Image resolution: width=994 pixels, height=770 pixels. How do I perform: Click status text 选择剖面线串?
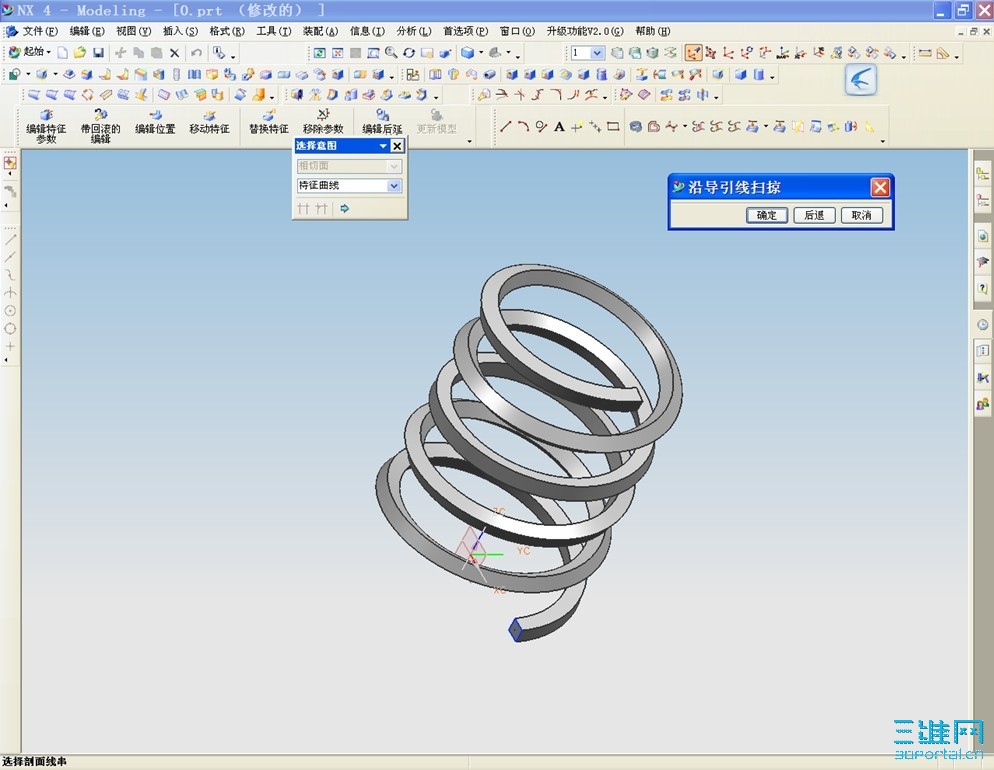tap(34, 761)
